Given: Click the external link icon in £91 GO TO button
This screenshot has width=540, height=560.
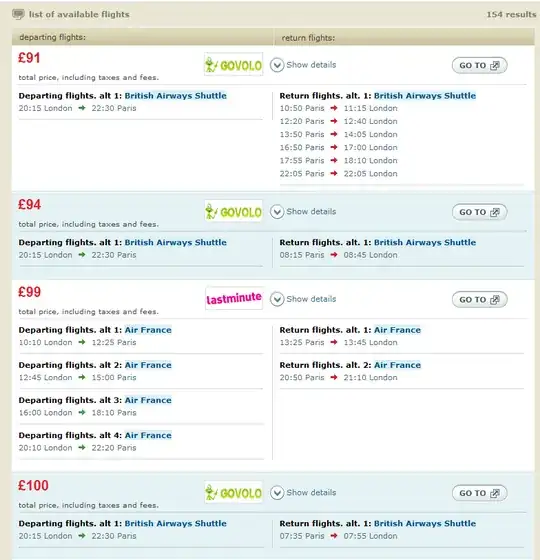Looking at the screenshot, I should point(495,65).
